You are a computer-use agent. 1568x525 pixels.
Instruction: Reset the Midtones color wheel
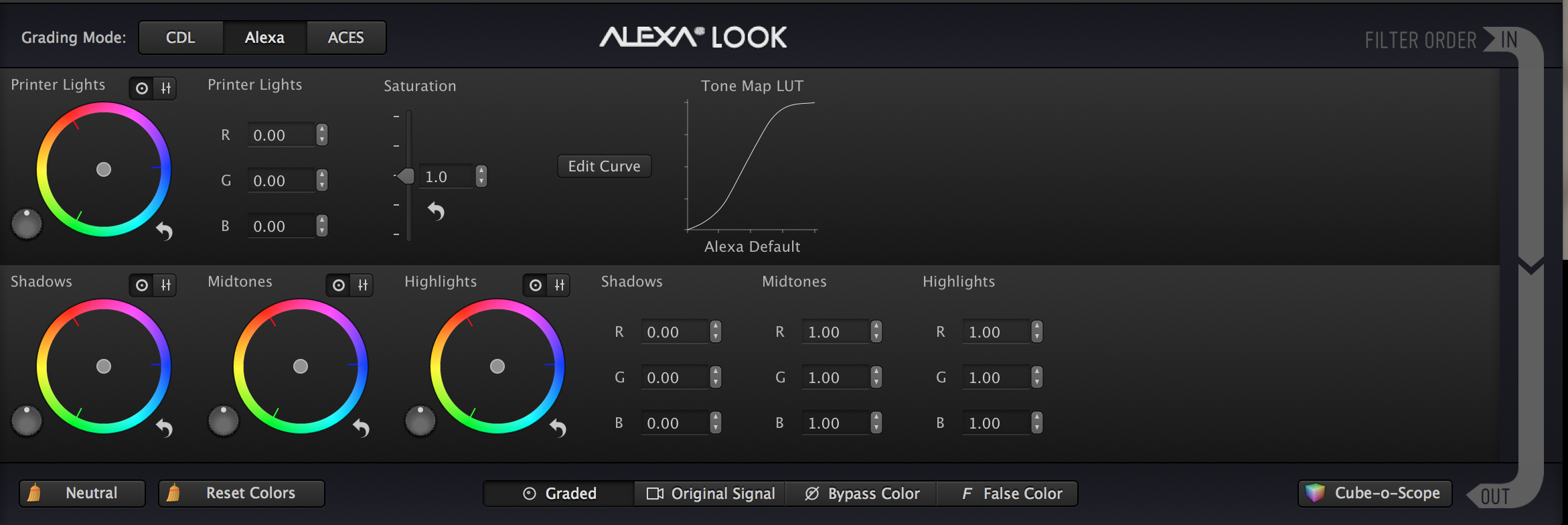click(362, 428)
